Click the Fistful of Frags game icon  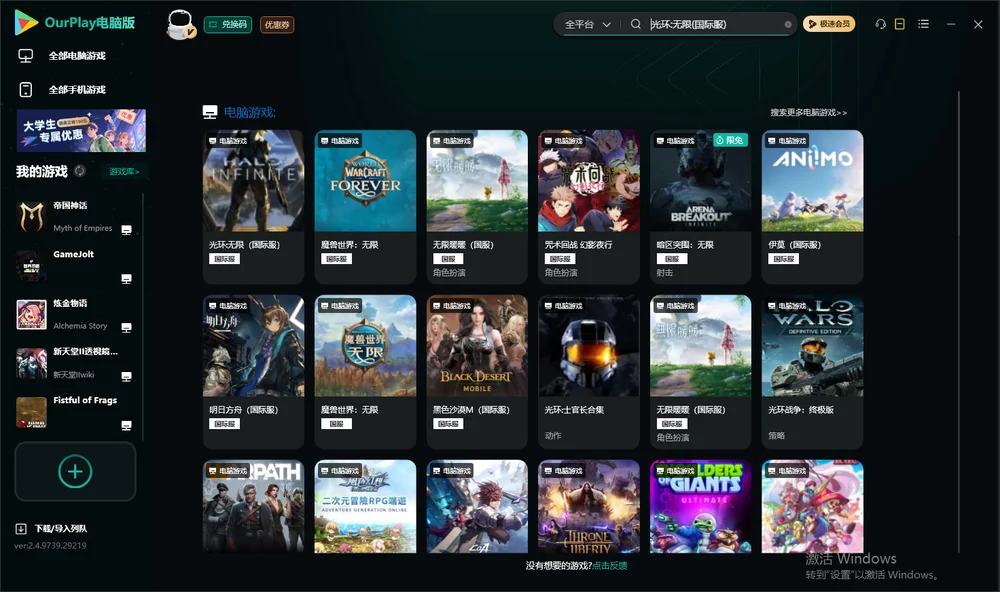click(x=31, y=412)
